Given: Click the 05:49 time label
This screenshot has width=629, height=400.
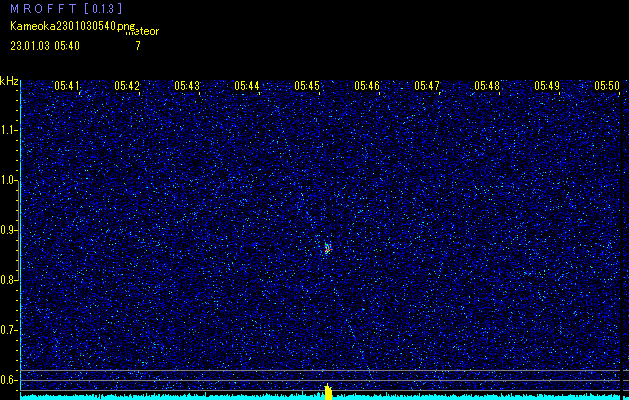Looking at the screenshot, I should click(547, 85).
